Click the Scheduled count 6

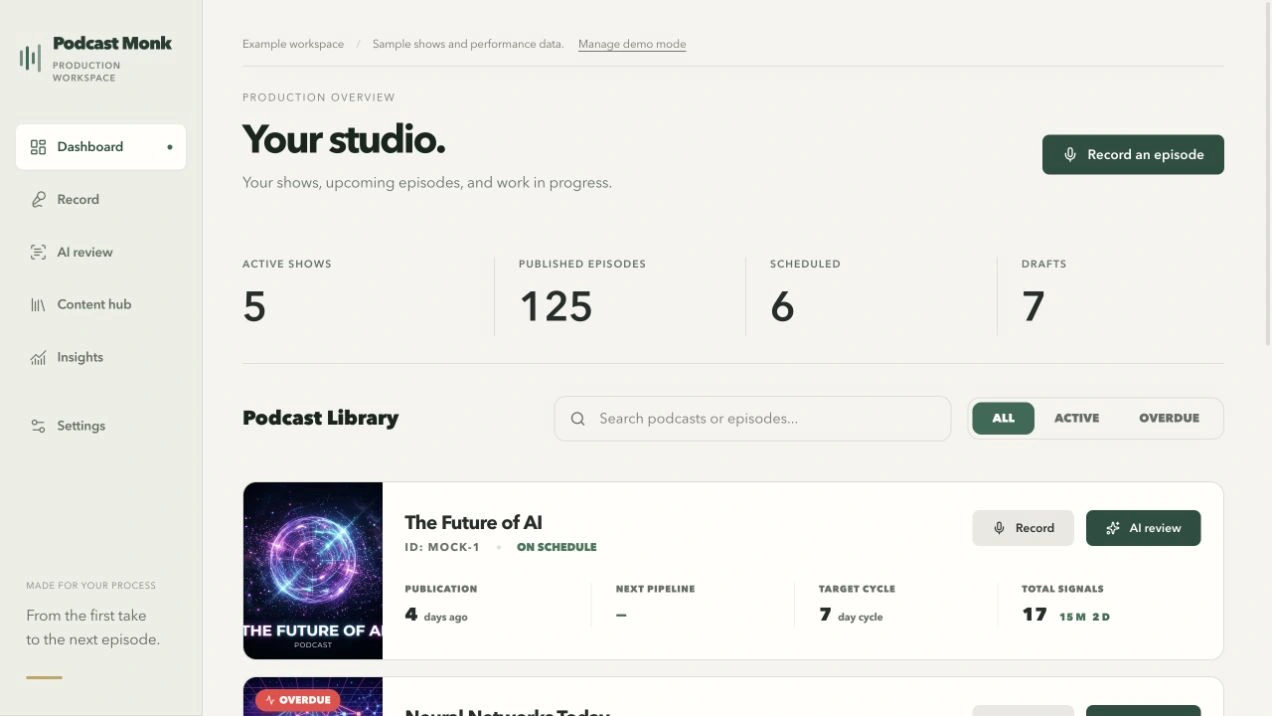(x=782, y=306)
